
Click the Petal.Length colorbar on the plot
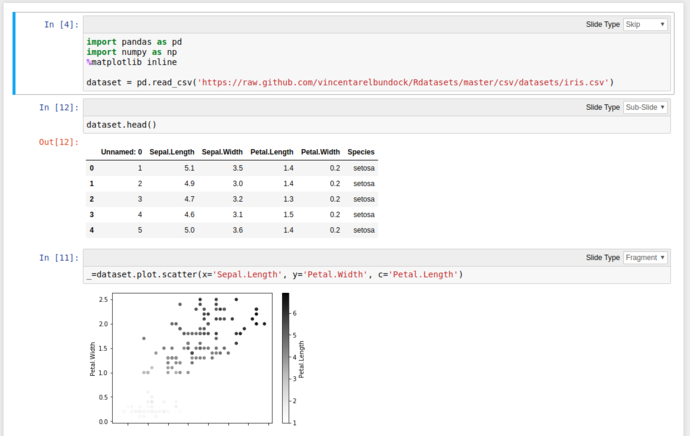click(286, 358)
